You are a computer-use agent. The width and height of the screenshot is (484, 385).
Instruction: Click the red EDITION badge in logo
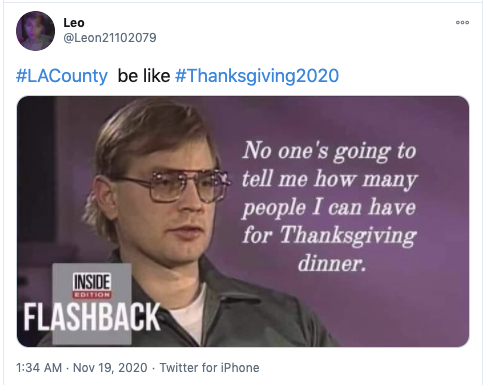(x=92, y=295)
